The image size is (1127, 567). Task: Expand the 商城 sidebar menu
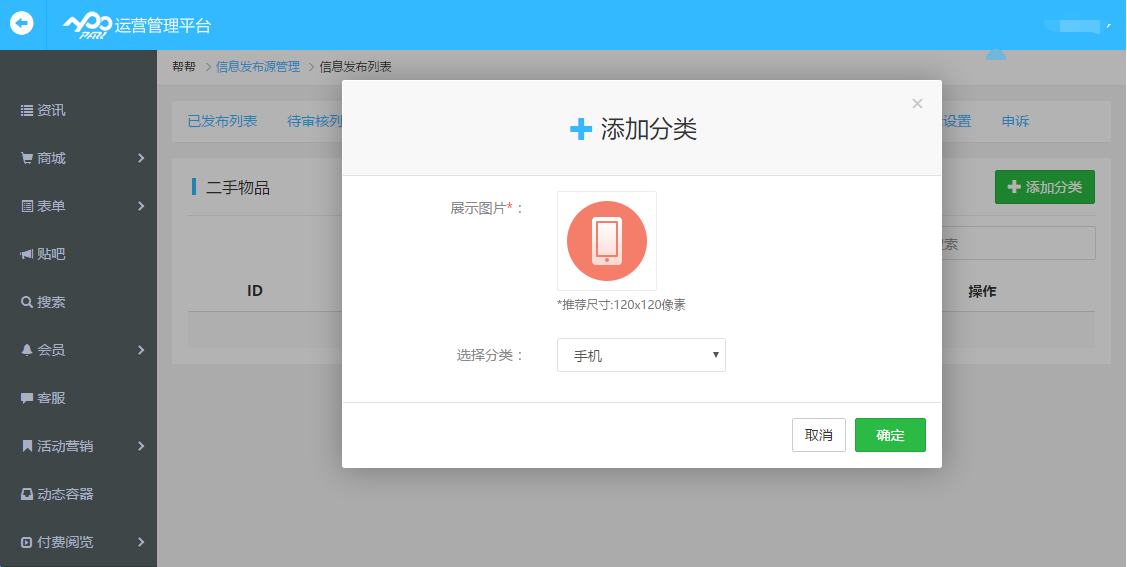78,158
